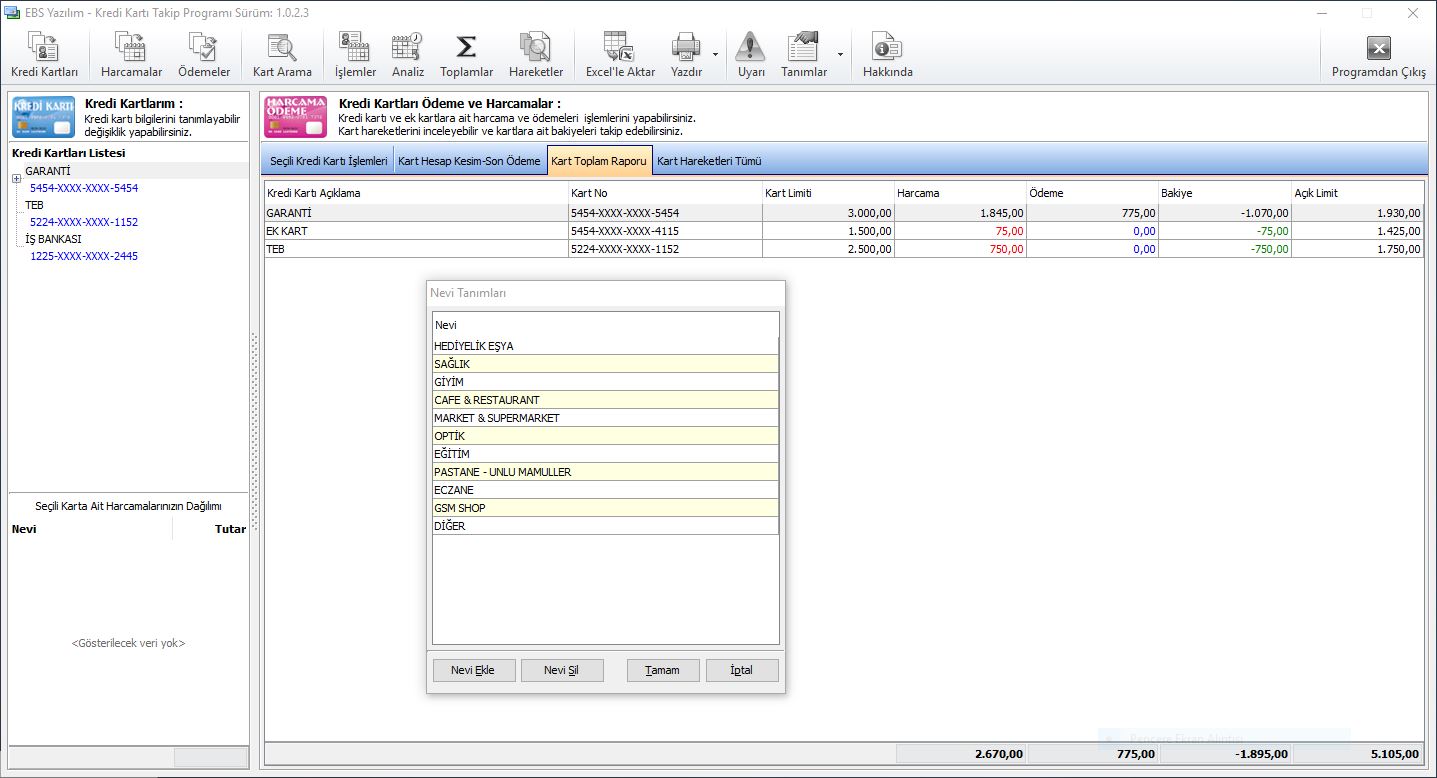The height and width of the screenshot is (778, 1437).
Task: Select GARANTİ bank in card list
Action: 48,171
